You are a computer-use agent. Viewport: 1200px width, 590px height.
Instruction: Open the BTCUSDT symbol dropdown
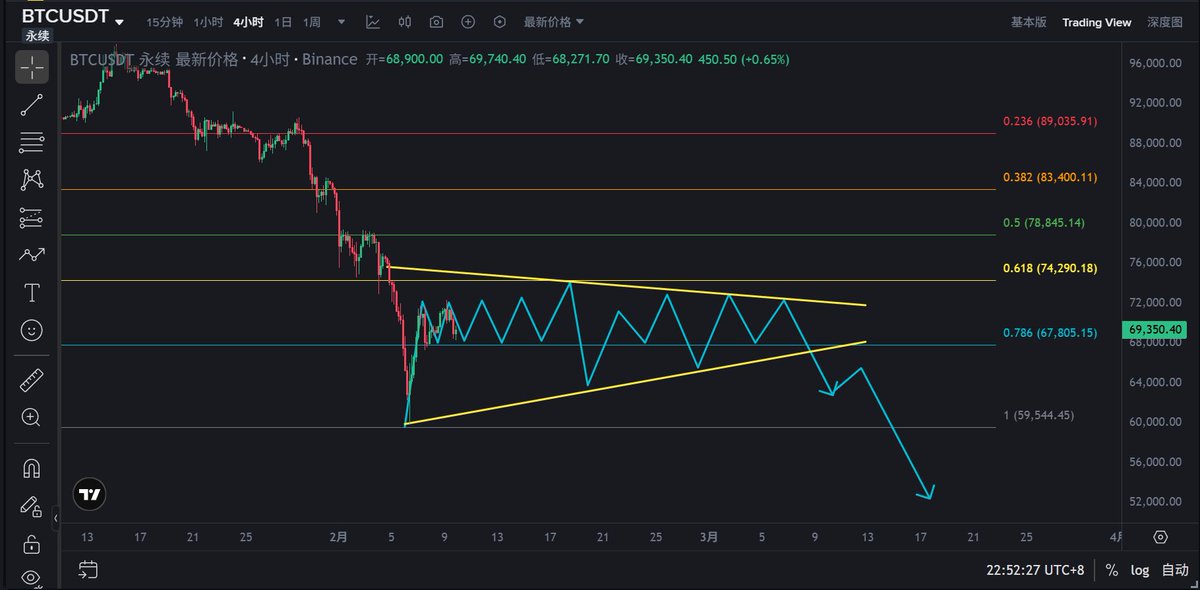click(74, 16)
